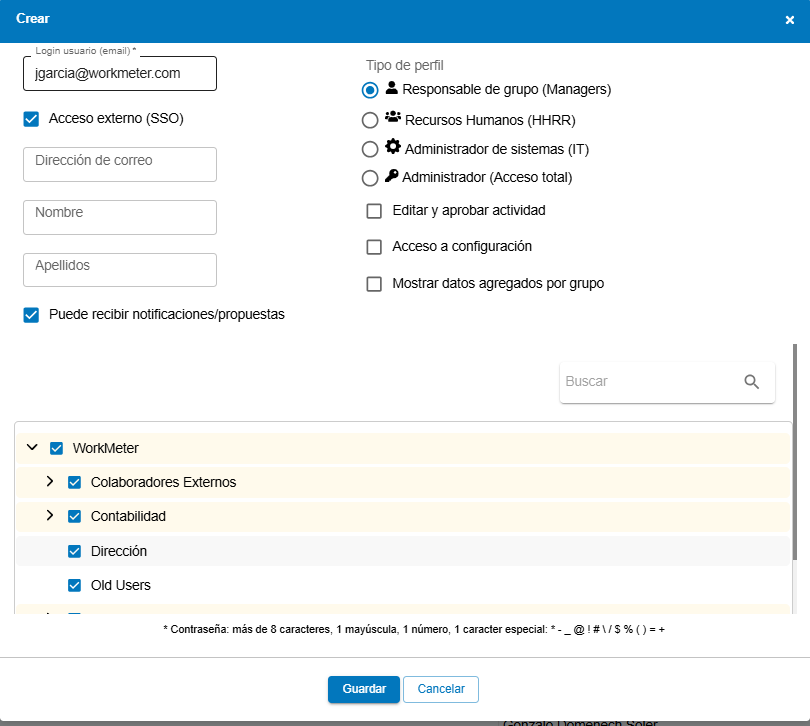Enable Mostrar datos agregados por grupo

[x=374, y=284]
